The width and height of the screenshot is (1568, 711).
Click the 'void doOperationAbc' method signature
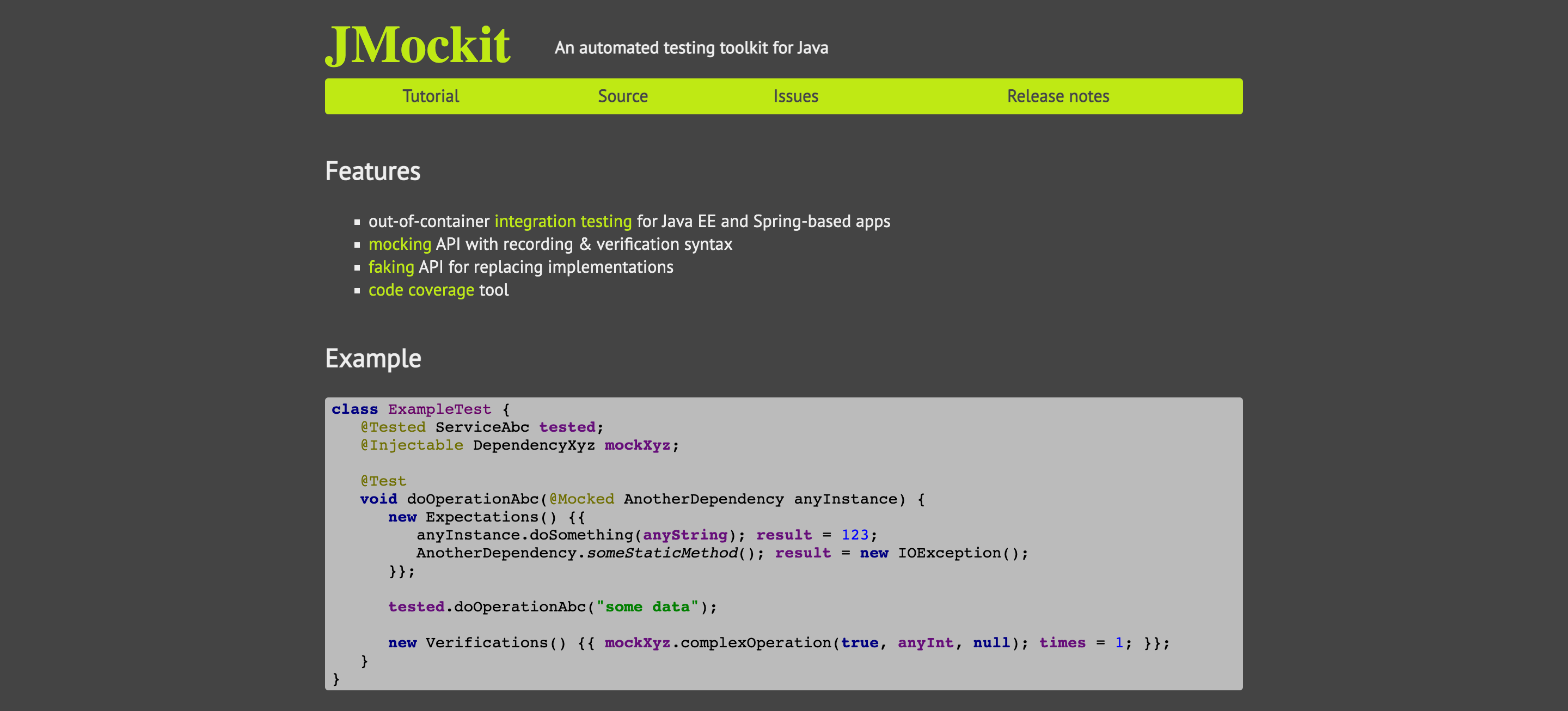point(643,499)
